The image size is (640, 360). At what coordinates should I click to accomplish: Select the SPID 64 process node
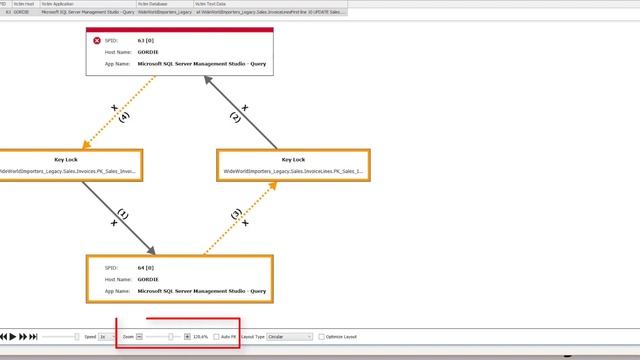[180, 279]
